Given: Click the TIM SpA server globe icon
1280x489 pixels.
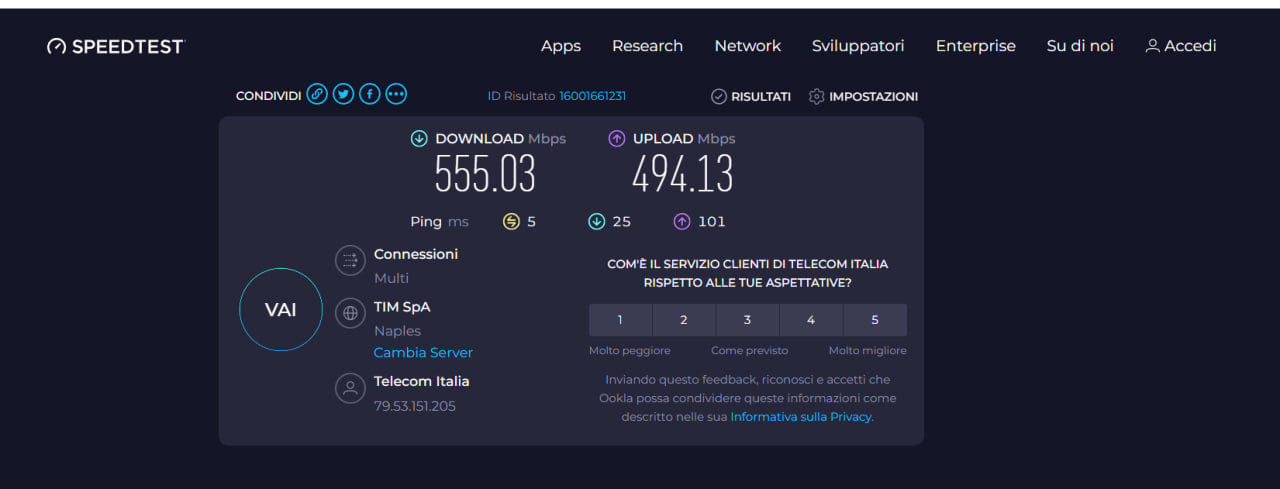Looking at the screenshot, I should [350, 313].
